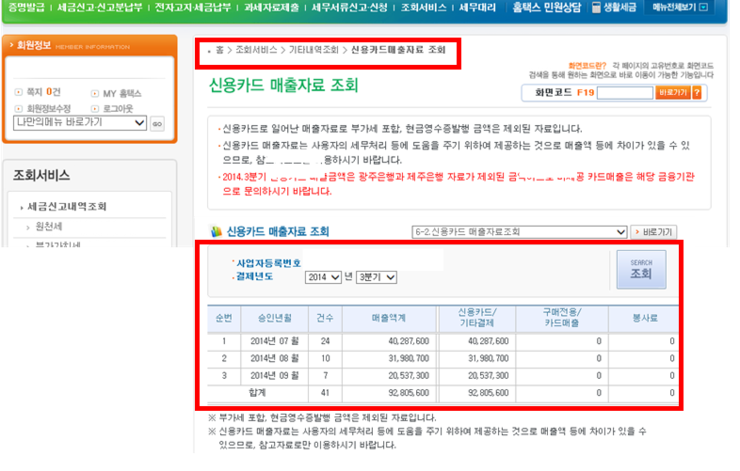Click the 'go' icon beside 나만의메뉴 바로가기
This screenshot has width=740, height=471.
click(x=157, y=123)
